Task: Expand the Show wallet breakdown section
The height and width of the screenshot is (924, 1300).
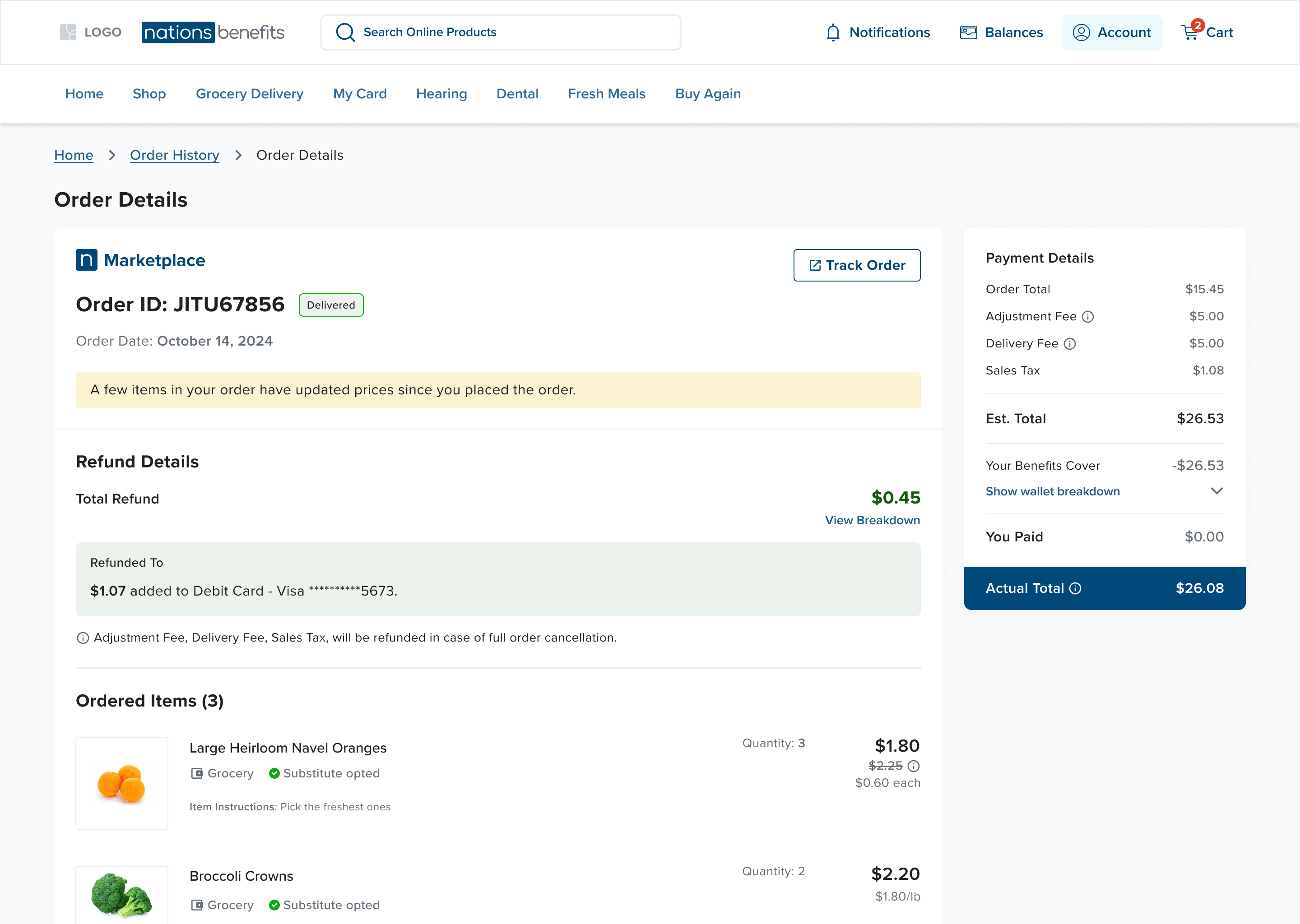Action: [x=1052, y=491]
